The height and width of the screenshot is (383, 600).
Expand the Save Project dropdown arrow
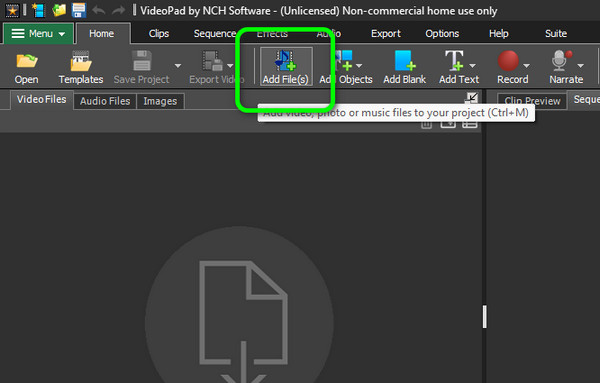[178, 66]
